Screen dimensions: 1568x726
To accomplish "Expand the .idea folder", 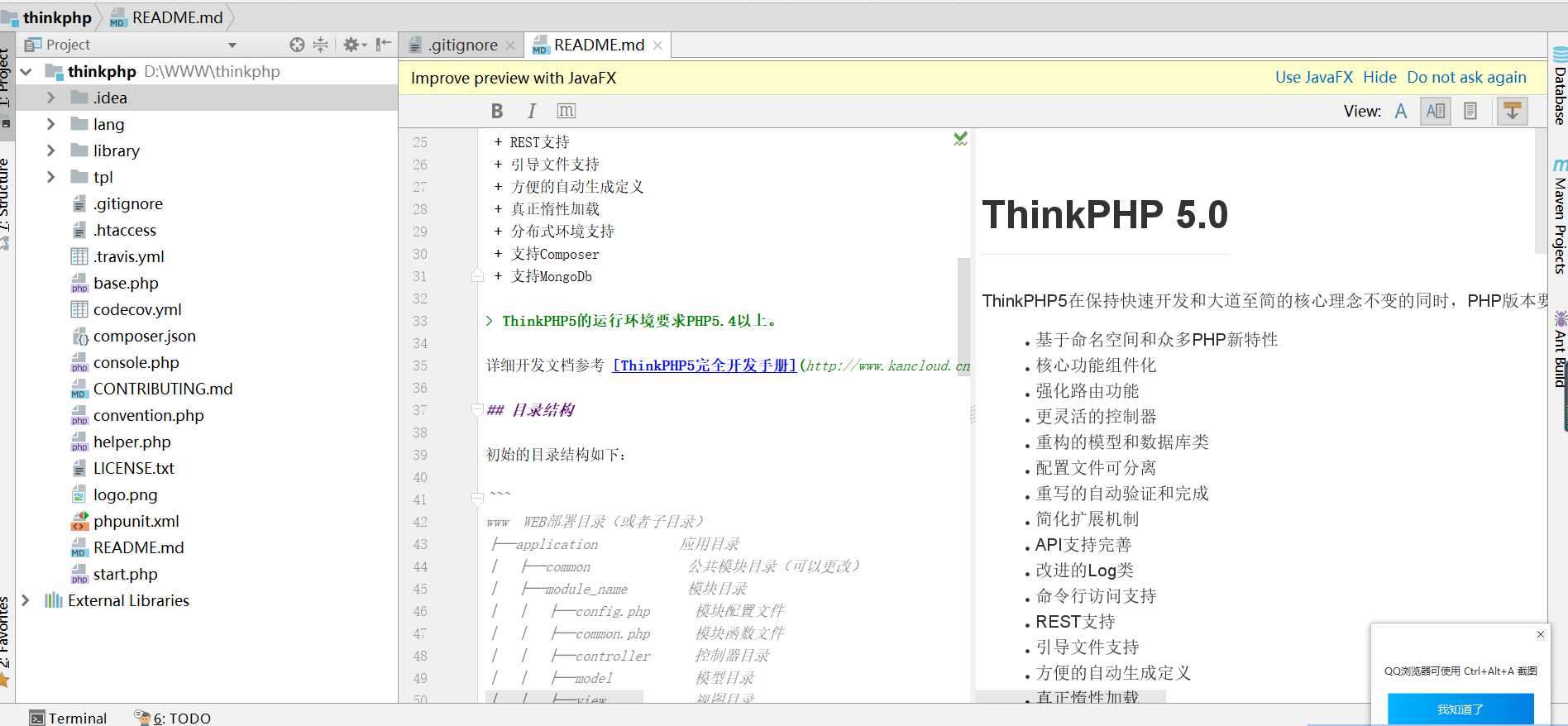I will [x=51, y=98].
